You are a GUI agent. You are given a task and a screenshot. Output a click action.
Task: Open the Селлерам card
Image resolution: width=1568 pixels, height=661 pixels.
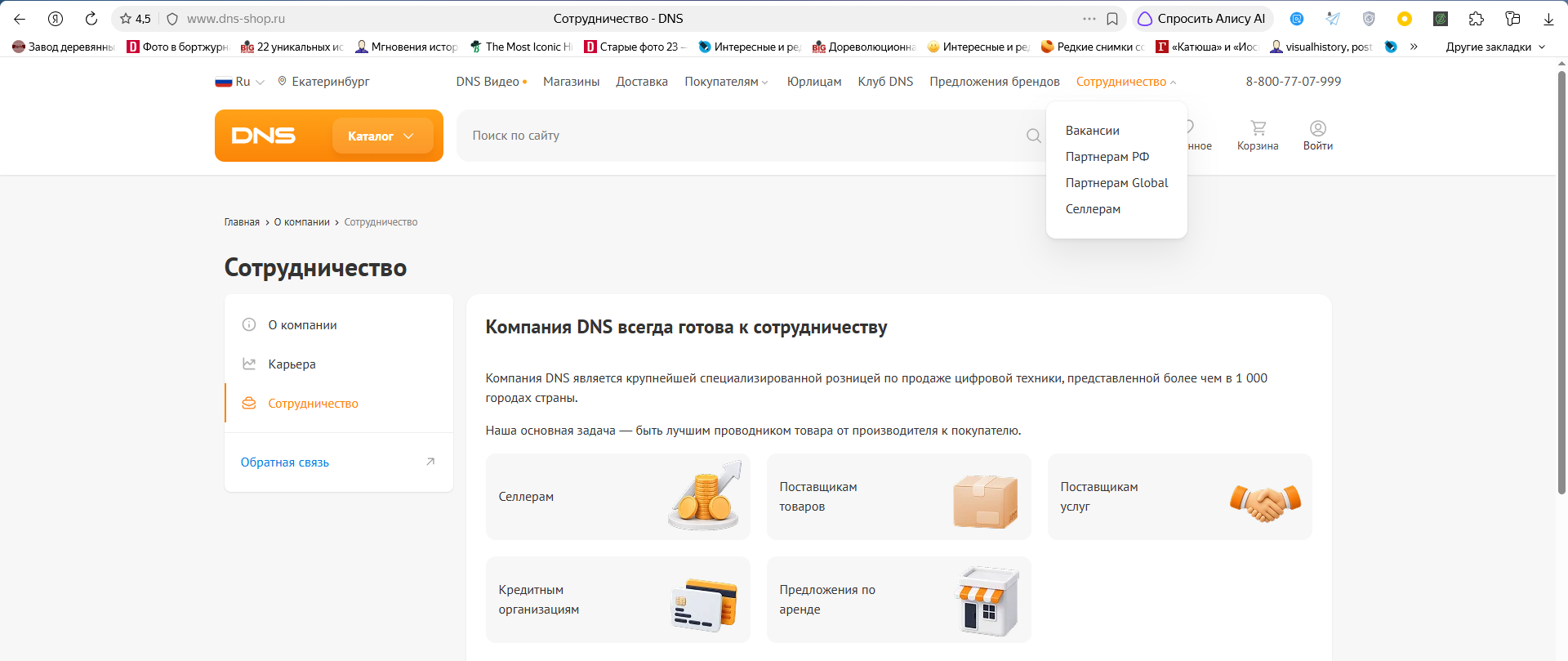tap(617, 497)
